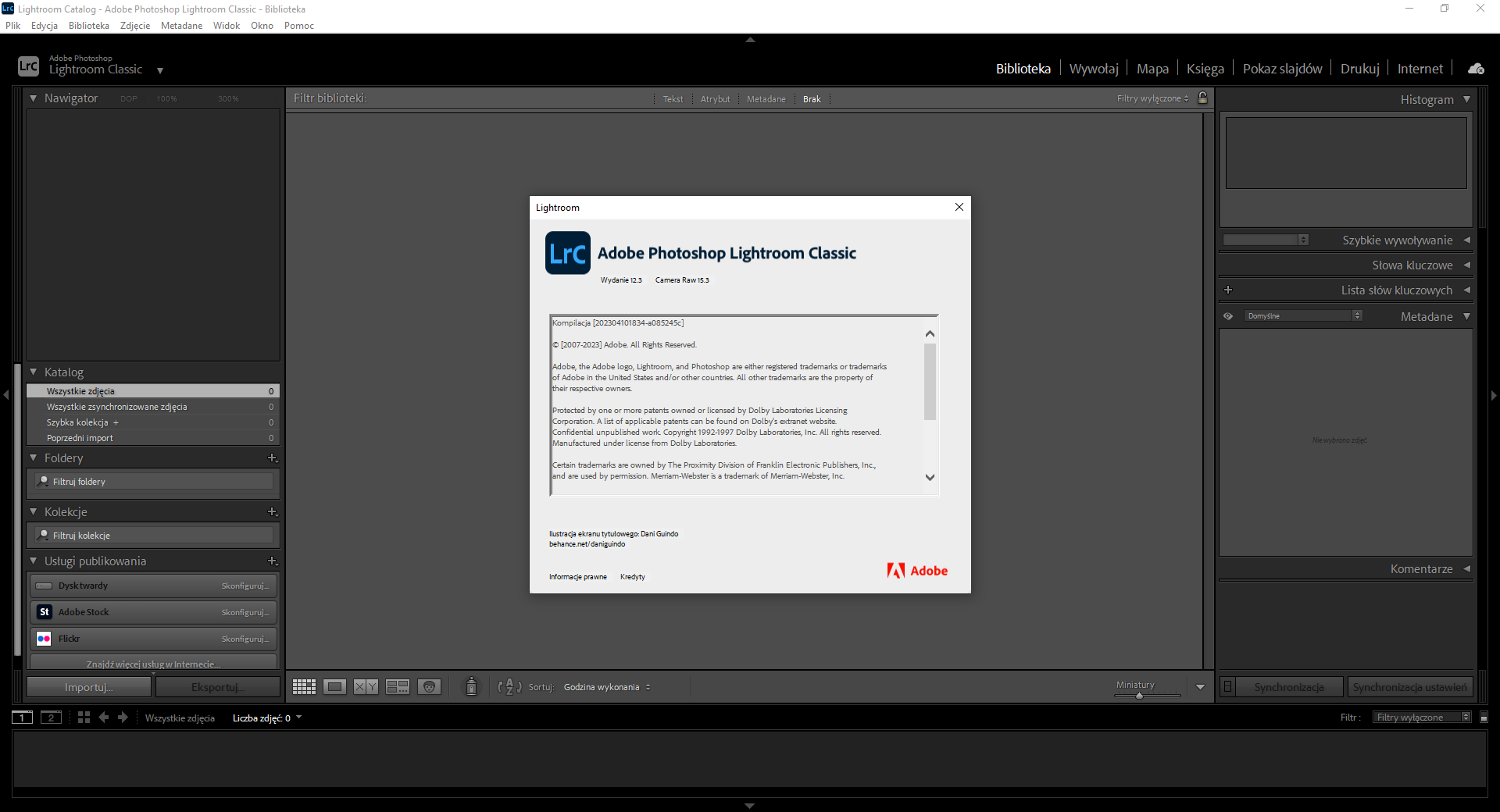Click the Importuj button
Image resolution: width=1500 pixels, height=812 pixels.
pyautogui.click(x=88, y=687)
